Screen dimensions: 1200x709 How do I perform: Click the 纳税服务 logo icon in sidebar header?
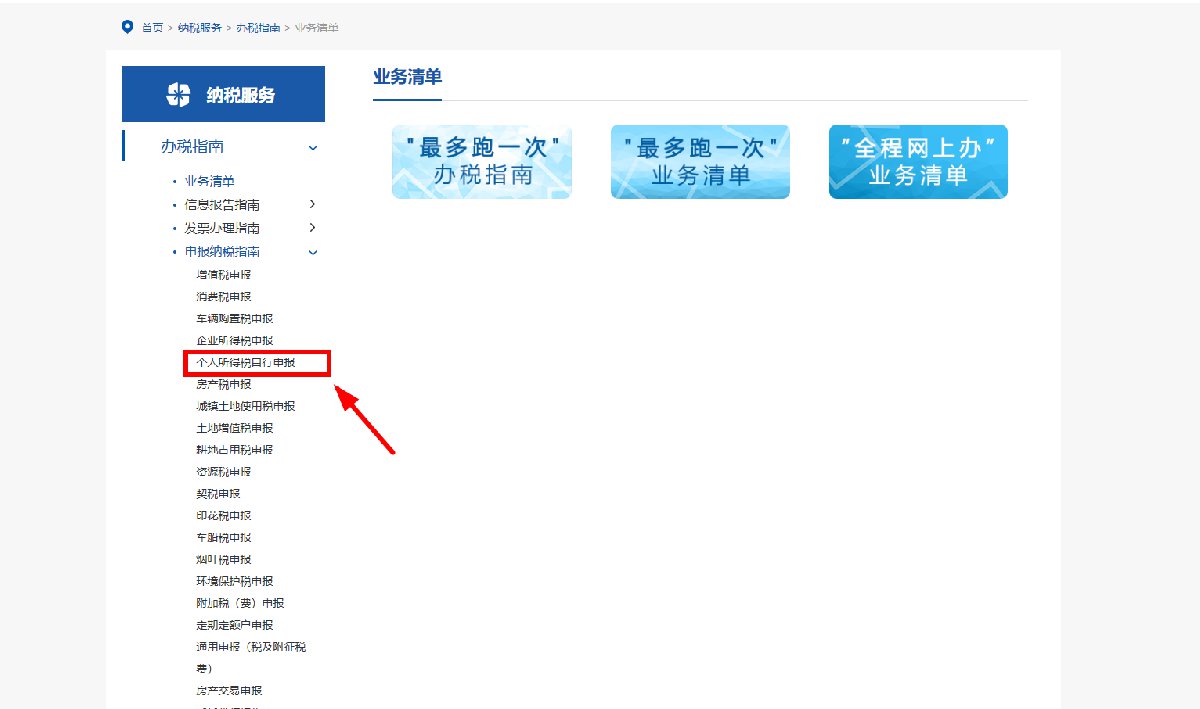tap(178, 95)
